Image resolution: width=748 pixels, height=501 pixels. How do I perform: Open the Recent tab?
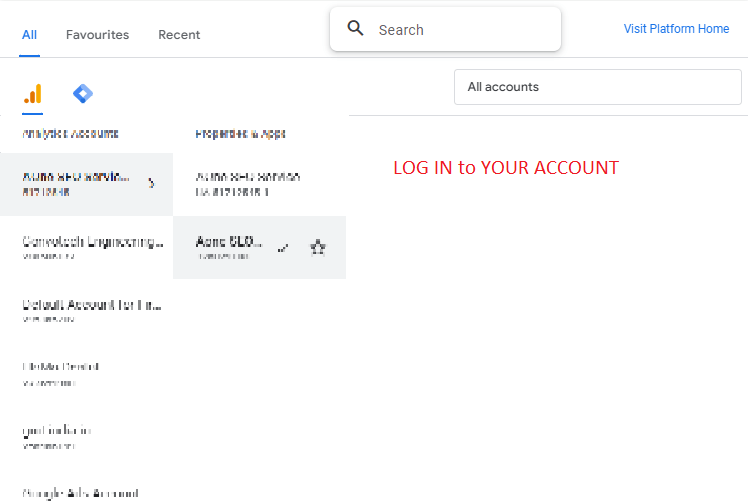click(x=179, y=35)
